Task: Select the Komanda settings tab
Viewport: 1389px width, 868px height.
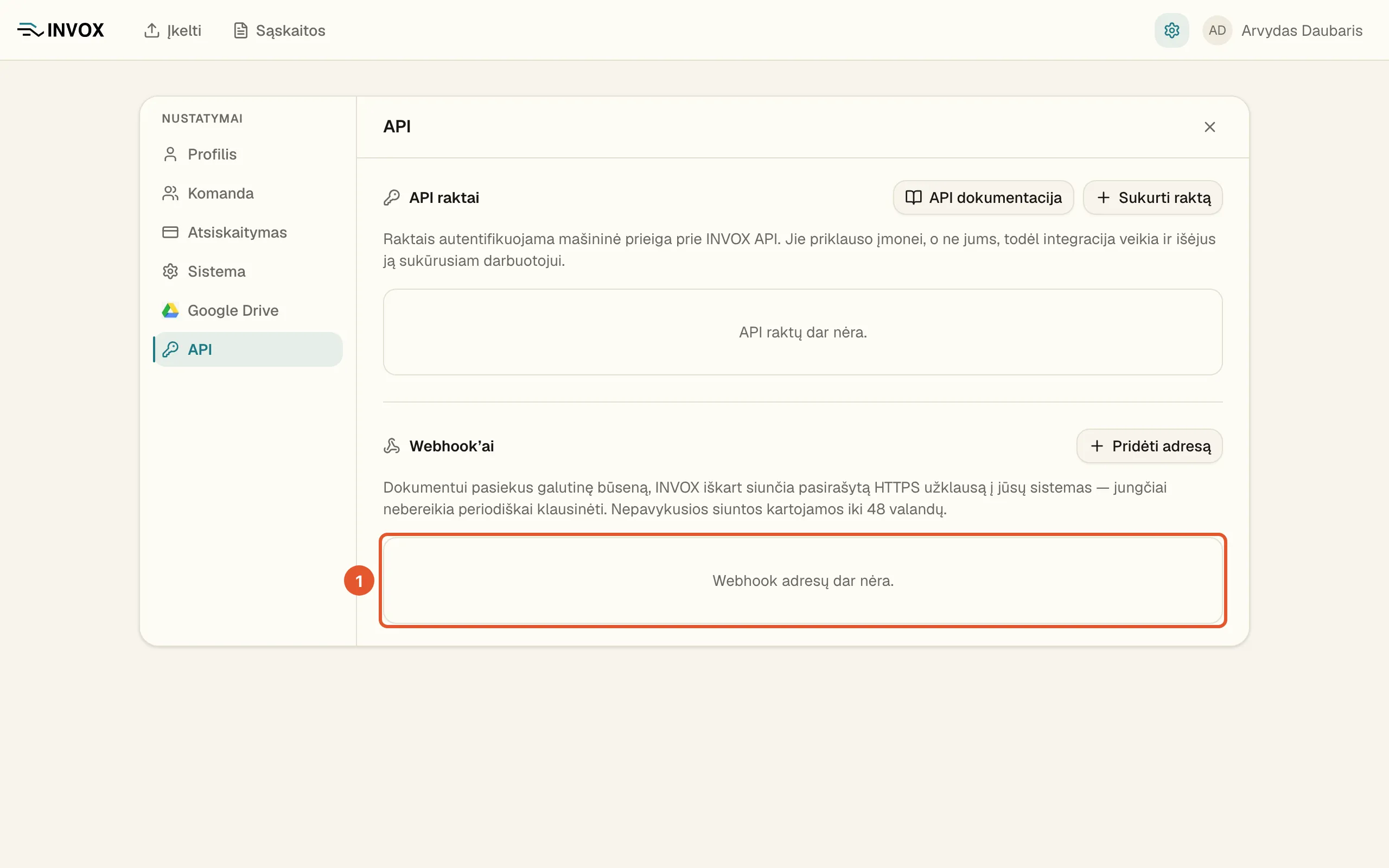Action: pyautogui.click(x=248, y=194)
